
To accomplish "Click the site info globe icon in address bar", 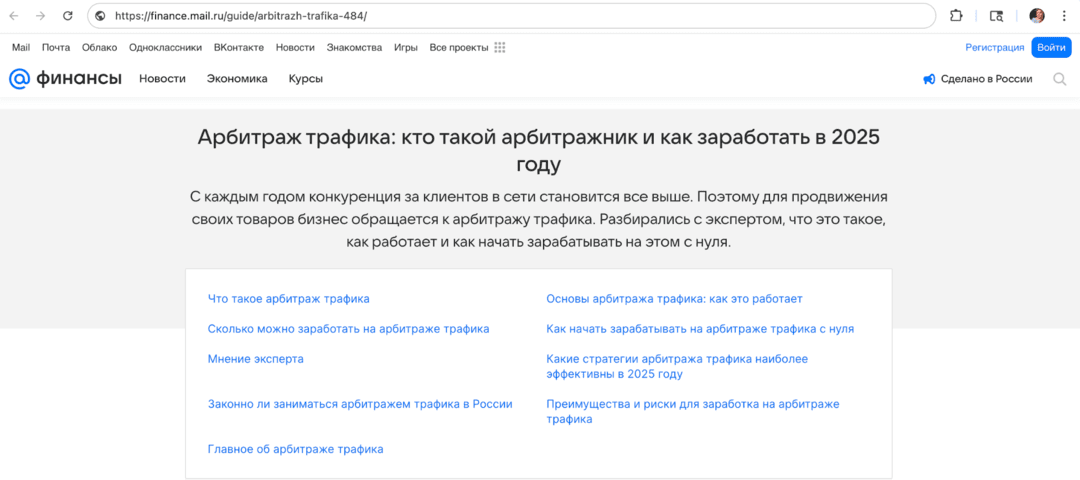I will coord(101,16).
